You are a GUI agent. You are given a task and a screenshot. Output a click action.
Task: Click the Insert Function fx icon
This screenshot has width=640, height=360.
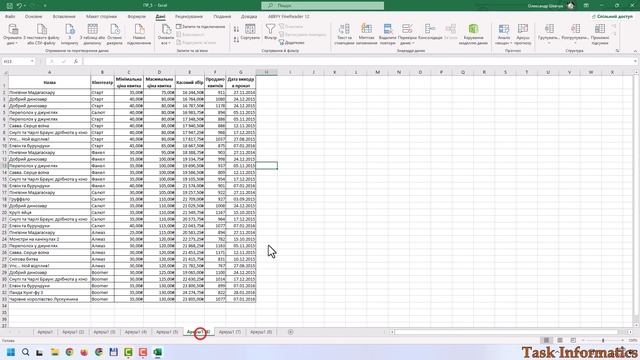coord(76,61)
